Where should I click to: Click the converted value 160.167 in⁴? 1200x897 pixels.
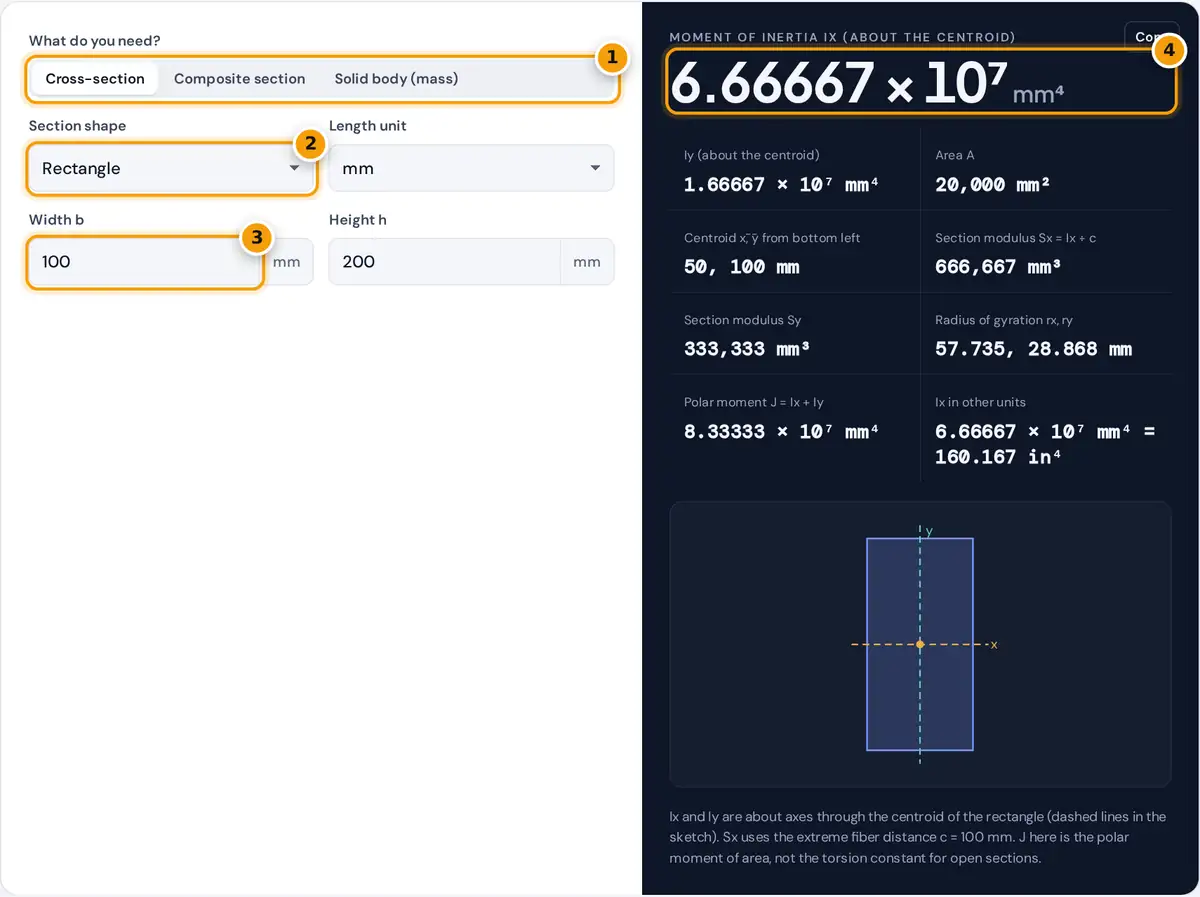997,457
